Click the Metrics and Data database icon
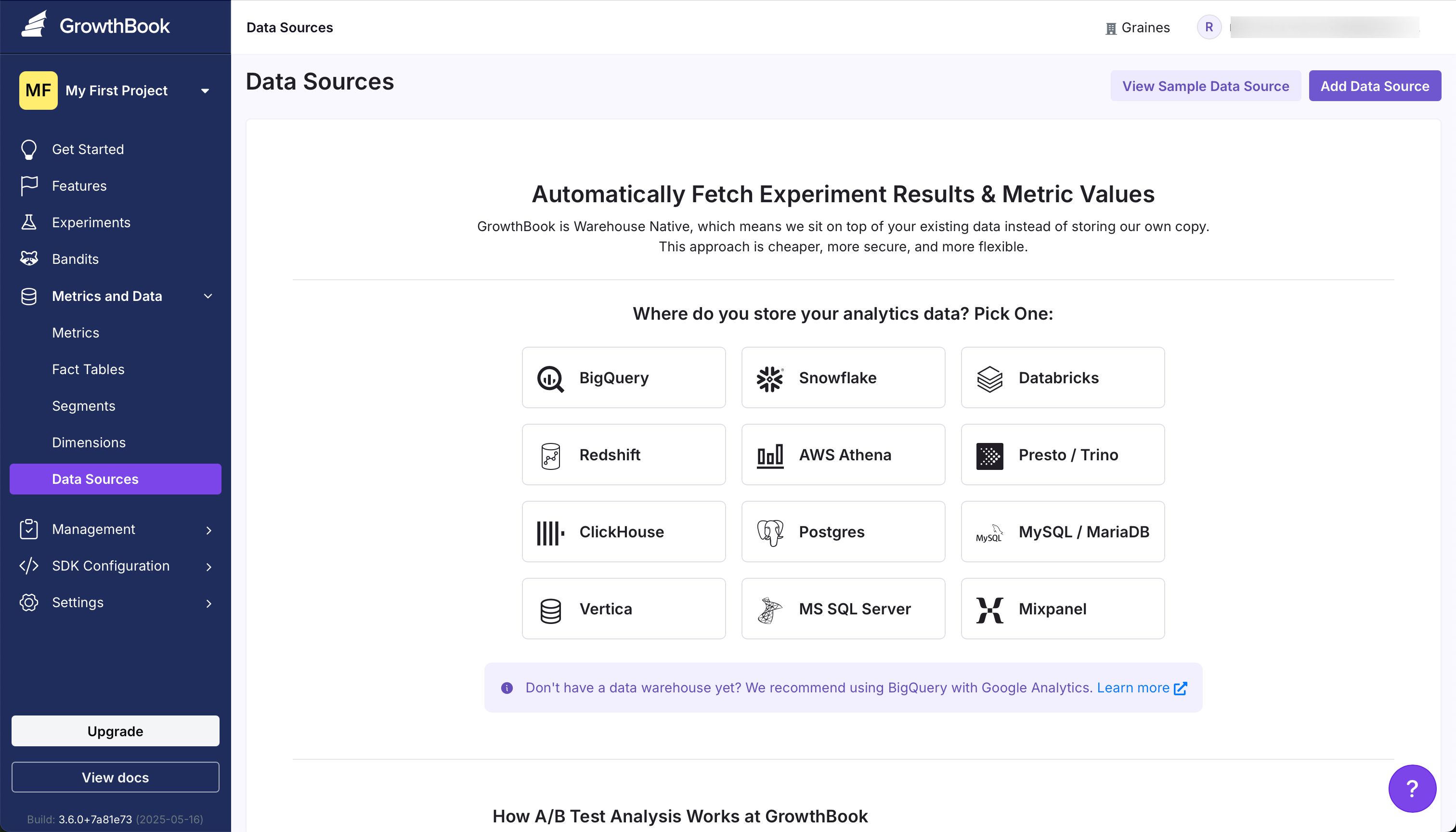 (28, 296)
